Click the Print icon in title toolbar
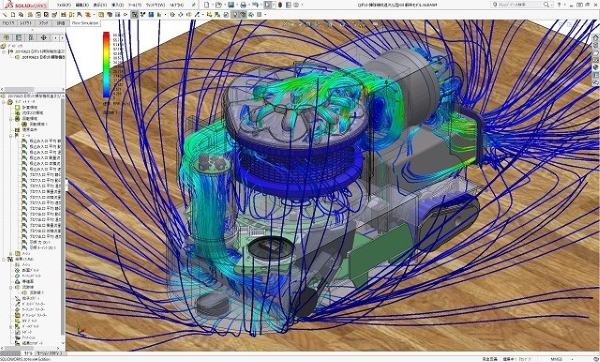The image size is (600, 362). 243,5
